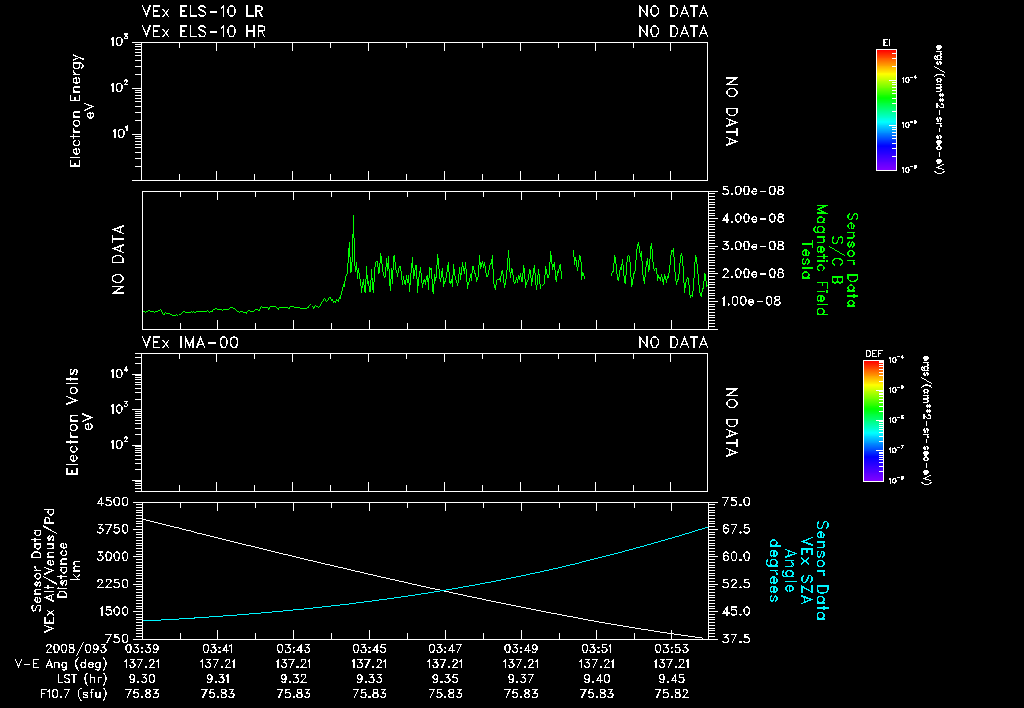This screenshot has width=1024, height=708.
Task: Click the '37.5' SZA tick label
Action: click(736, 638)
